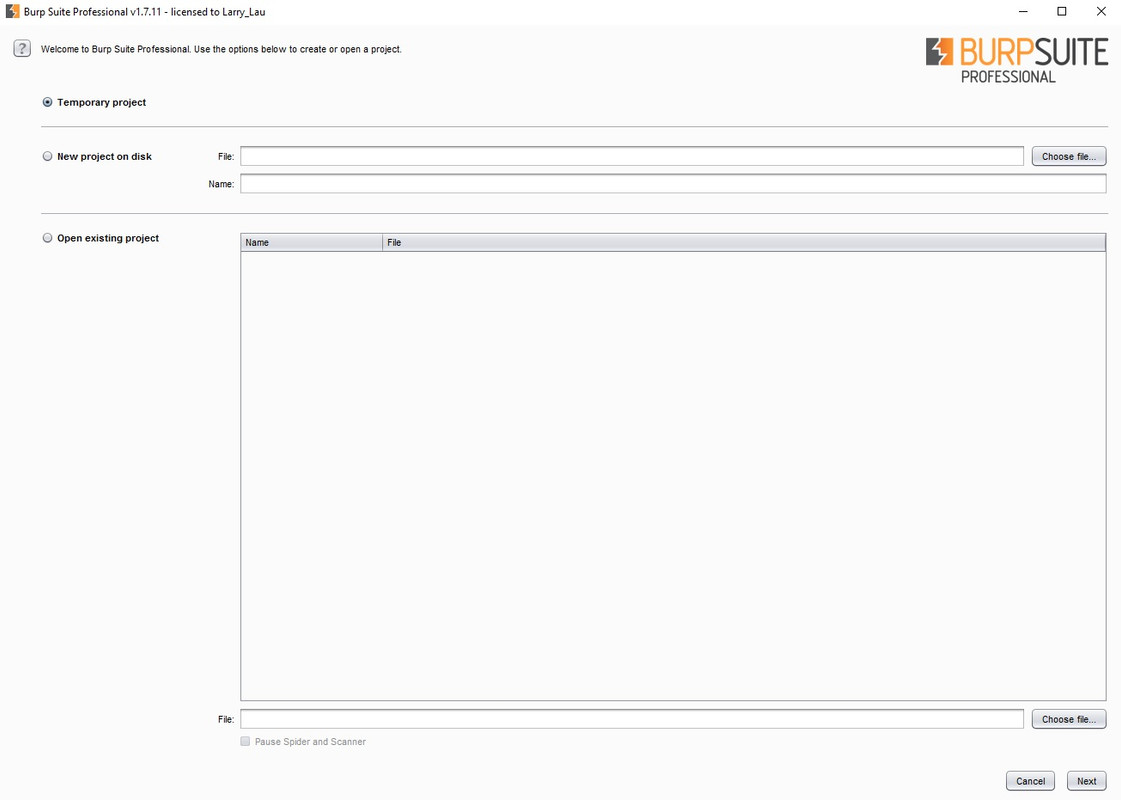Click the existing project File path field
This screenshot has height=800, width=1121.
click(632, 719)
